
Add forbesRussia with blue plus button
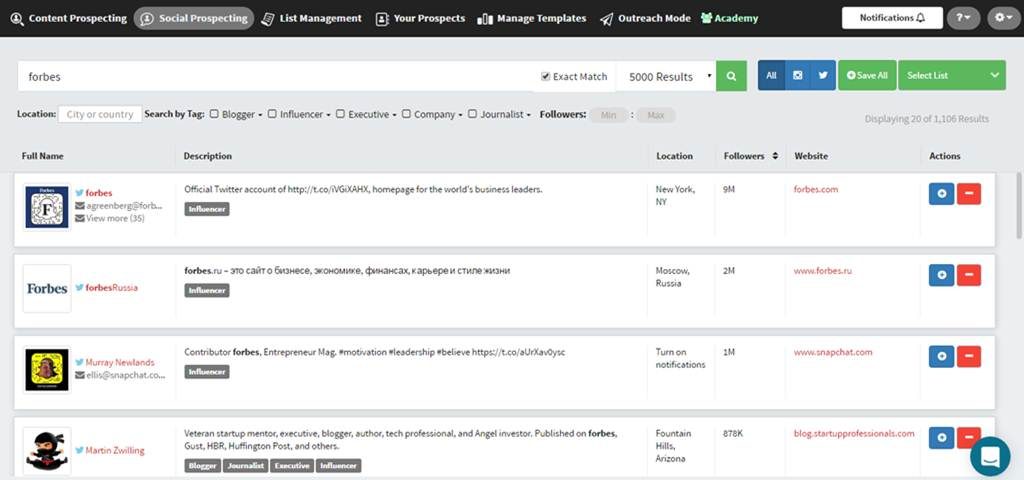pyautogui.click(x=941, y=275)
